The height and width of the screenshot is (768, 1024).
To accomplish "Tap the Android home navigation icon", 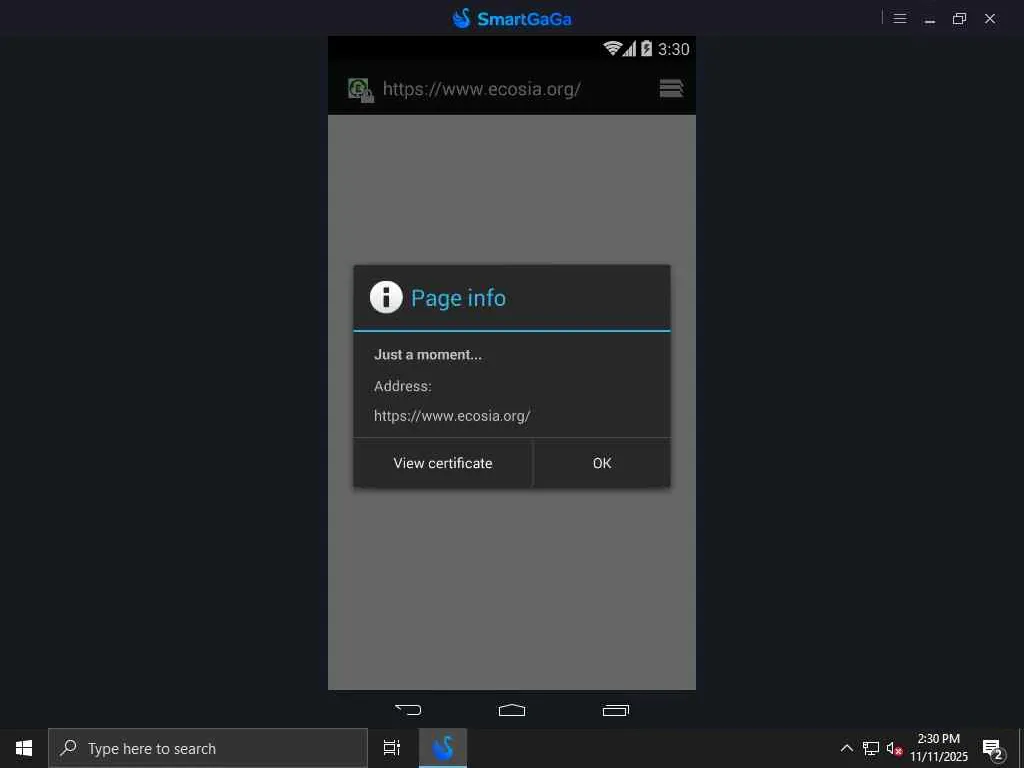I will tap(512, 710).
